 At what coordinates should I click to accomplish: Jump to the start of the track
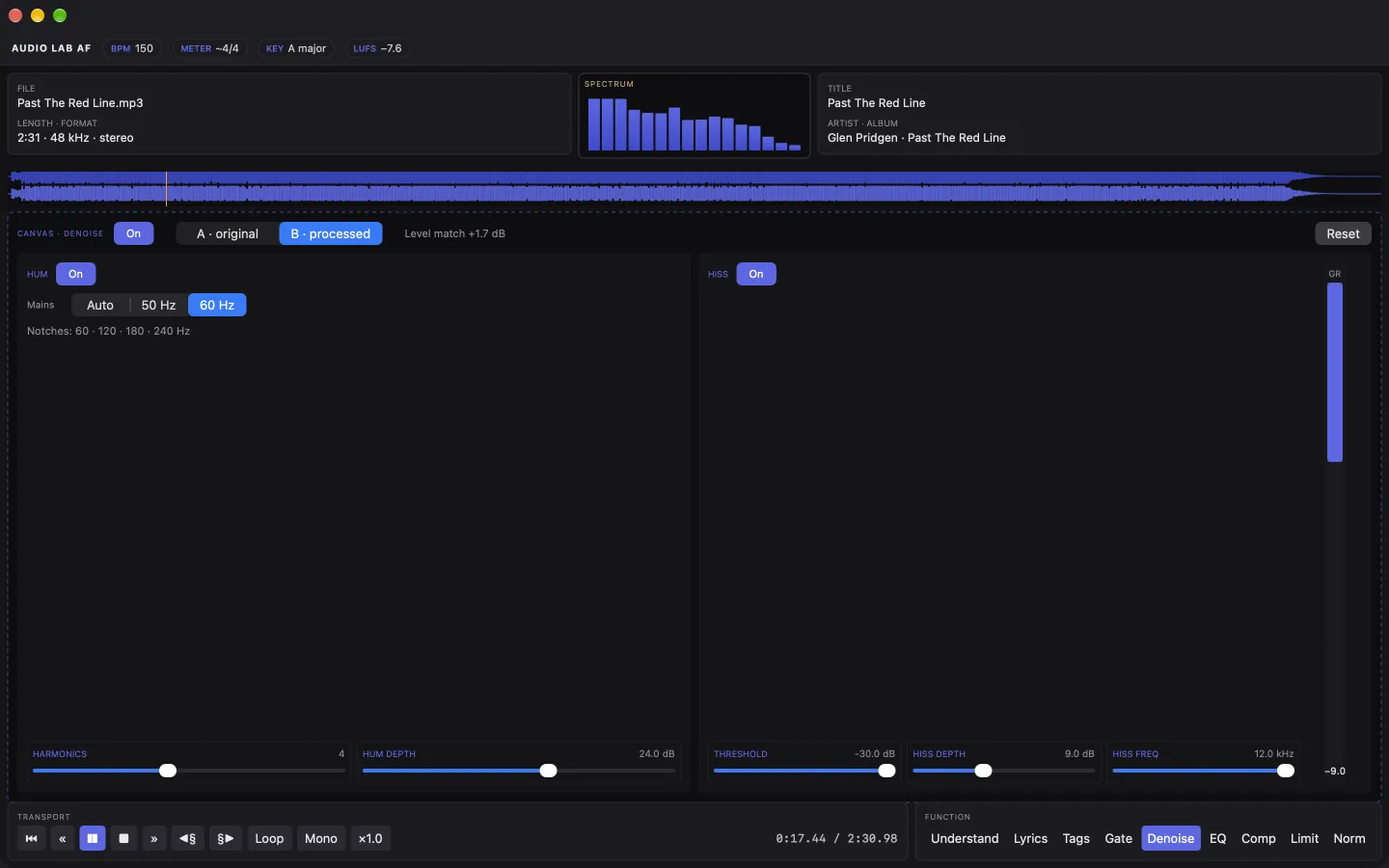coord(31,838)
